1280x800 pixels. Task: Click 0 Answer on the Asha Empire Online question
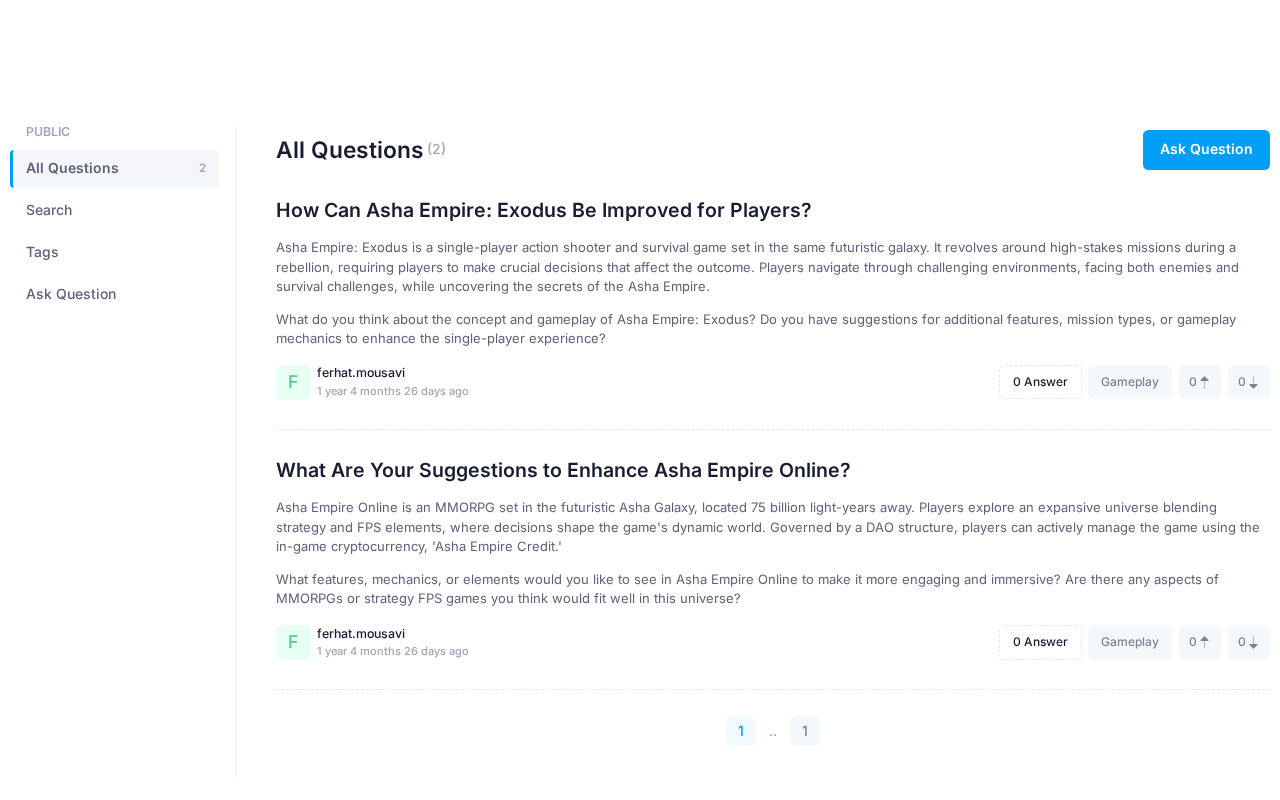(x=1040, y=642)
